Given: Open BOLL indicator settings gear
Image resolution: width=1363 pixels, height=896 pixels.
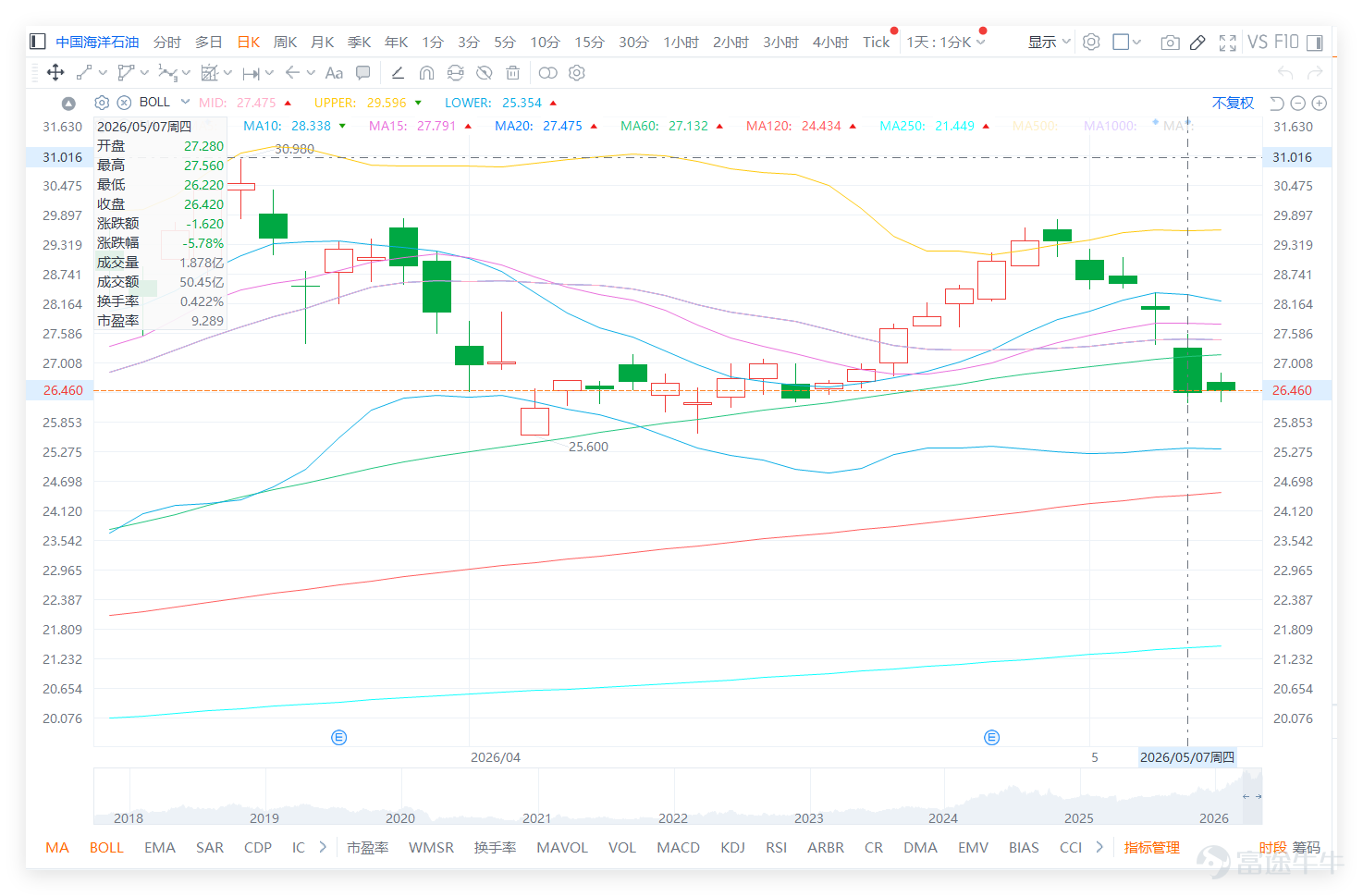Looking at the screenshot, I should pyautogui.click(x=102, y=103).
